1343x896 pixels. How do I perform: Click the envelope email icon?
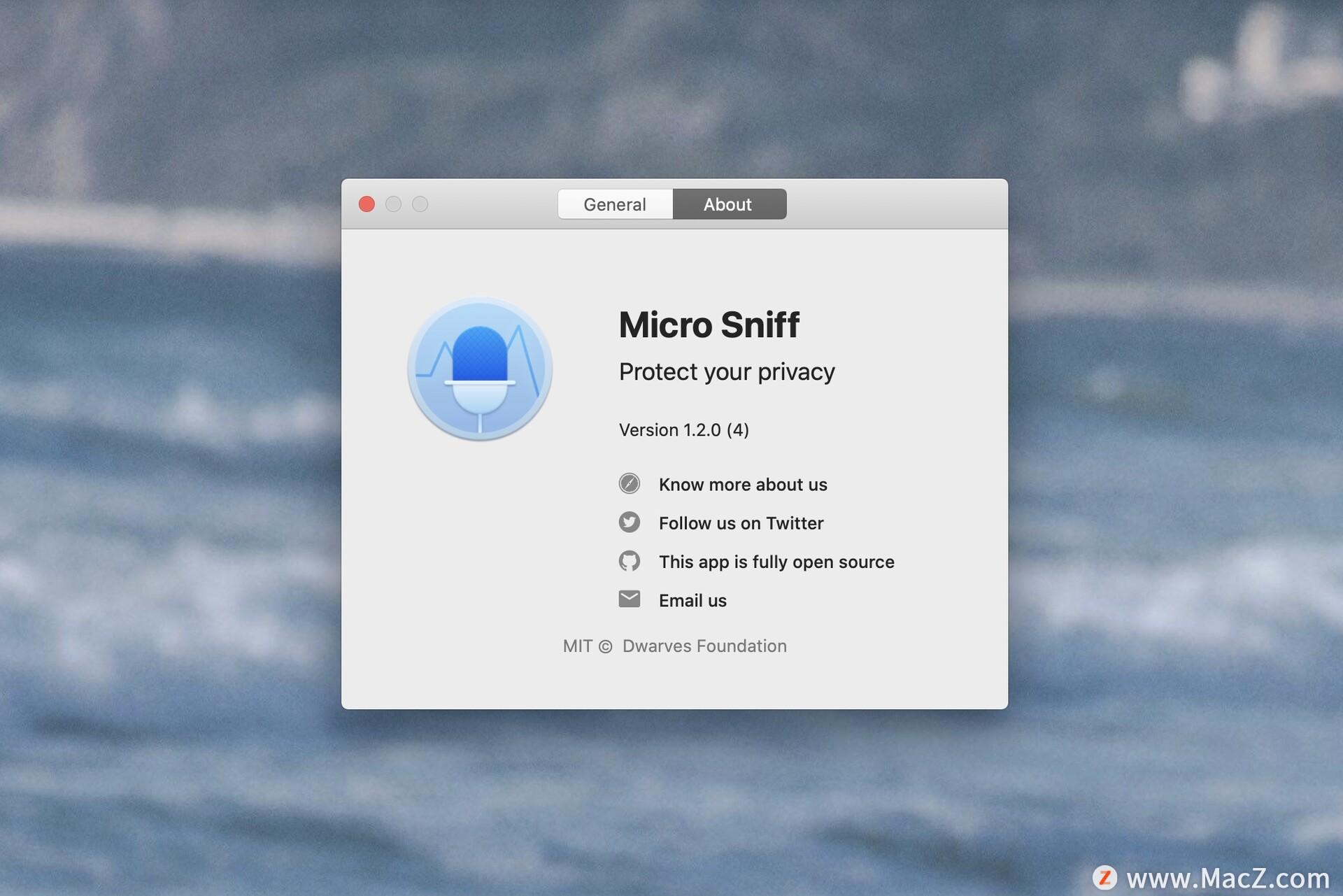pyautogui.click(x=629, y=599)
